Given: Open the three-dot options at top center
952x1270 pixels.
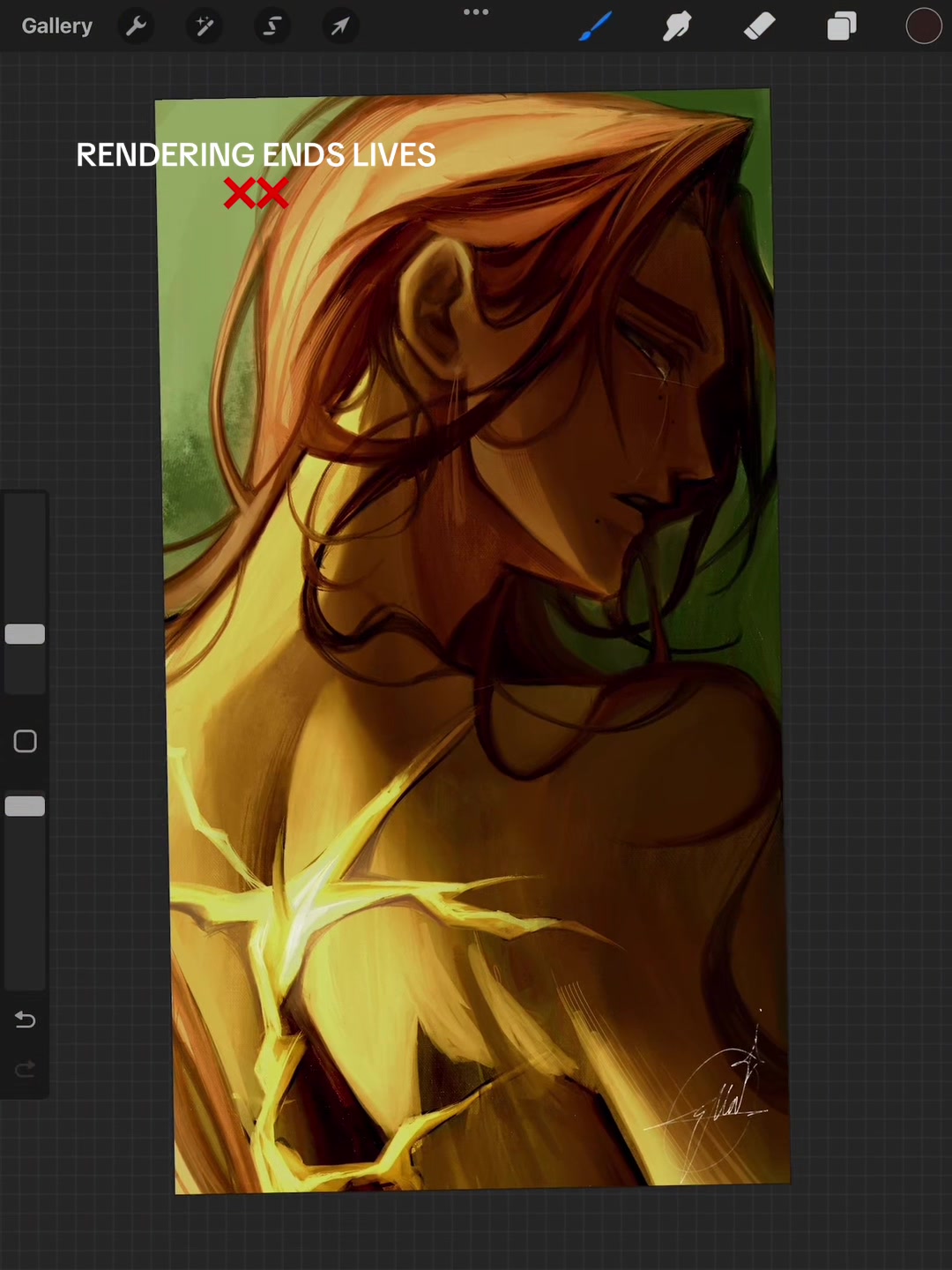Looking at the screenshot, I should [x=476, y=12].
